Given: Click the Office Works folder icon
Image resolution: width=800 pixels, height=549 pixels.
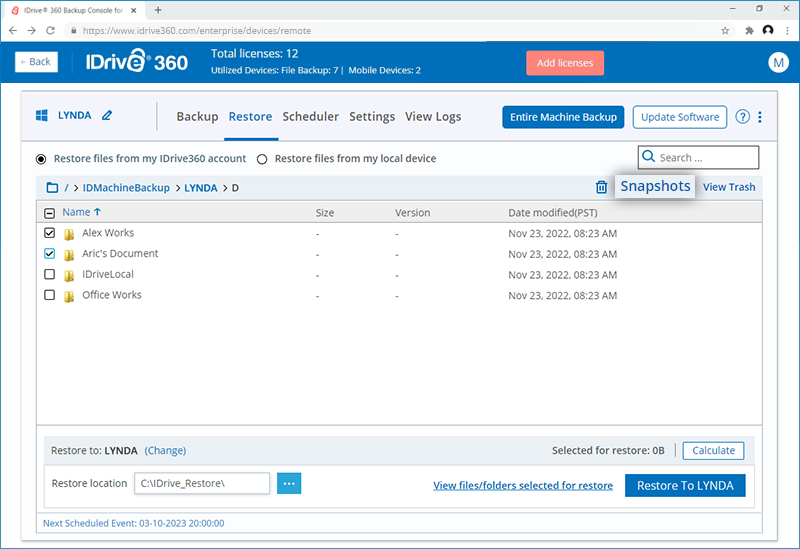Looking at the screenshot, I should (69, 296).
